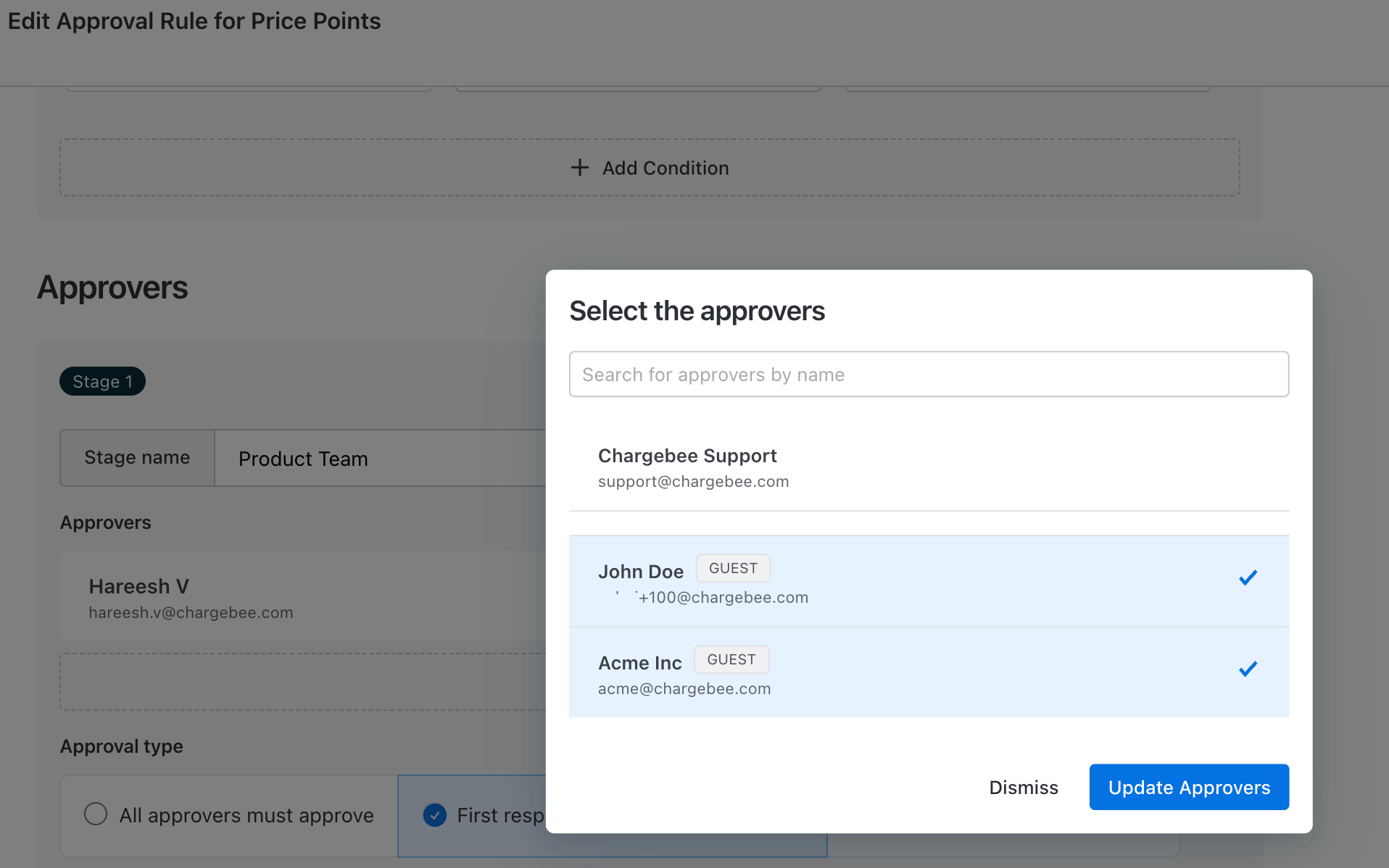Focus the Search for approvers by name field

point(928,375)
